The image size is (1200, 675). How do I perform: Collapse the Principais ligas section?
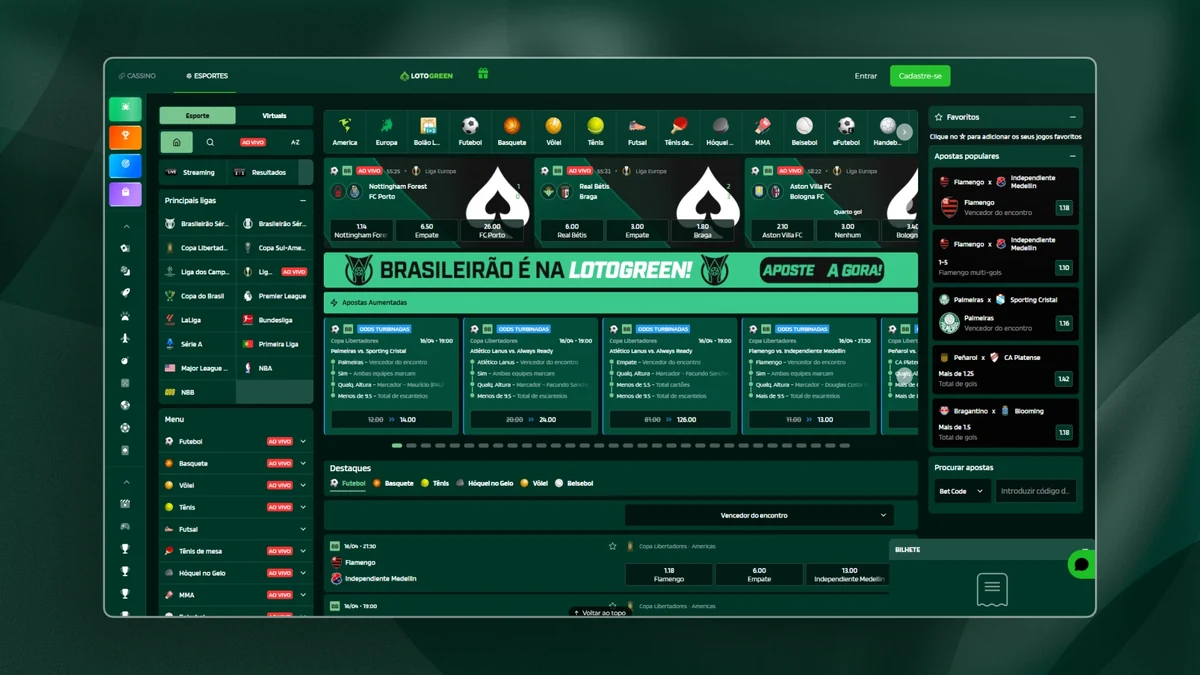click(x=303, y=200)
